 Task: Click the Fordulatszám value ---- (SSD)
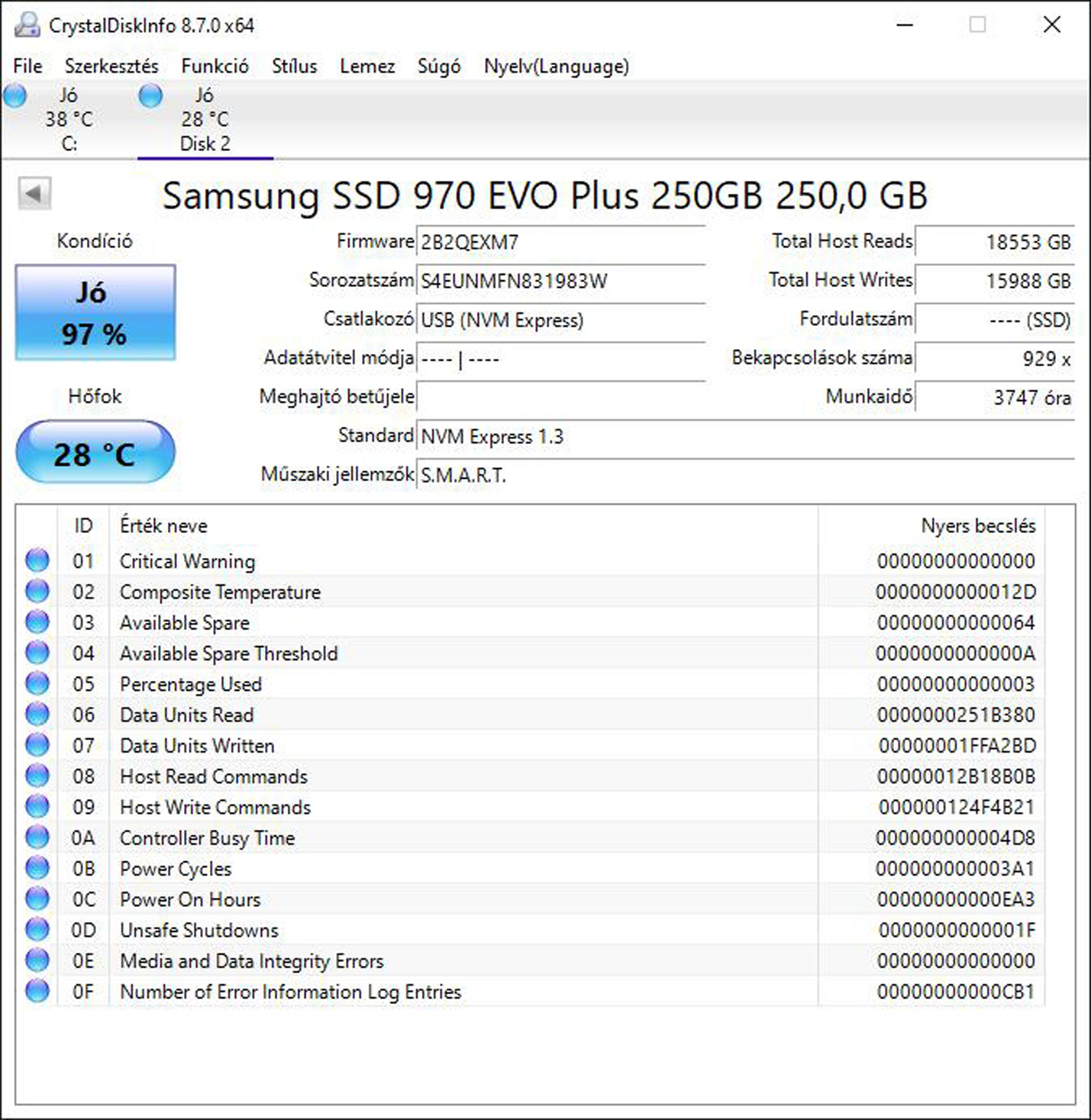click(x=995, y=320)
